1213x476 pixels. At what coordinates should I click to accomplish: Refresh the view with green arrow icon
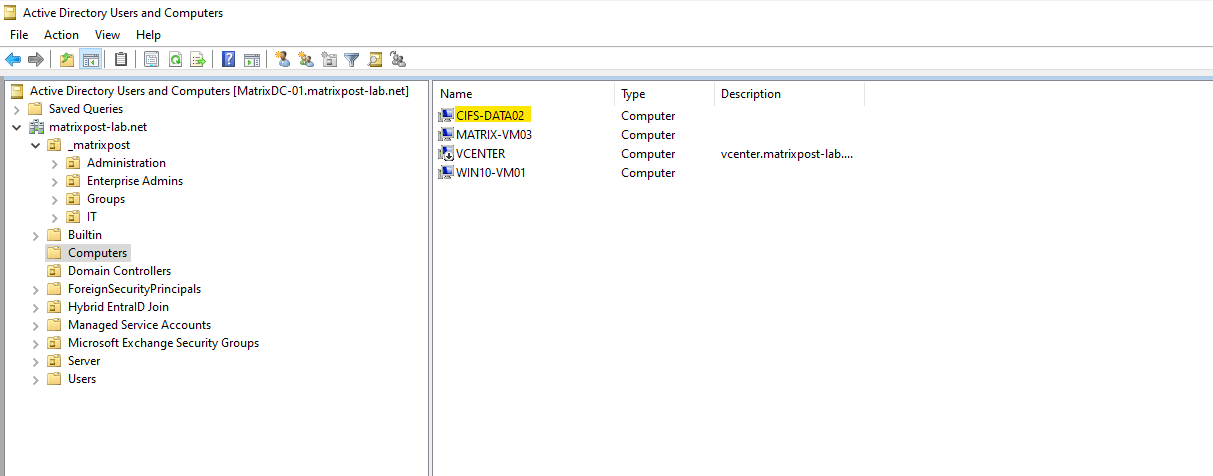point(175,60)
